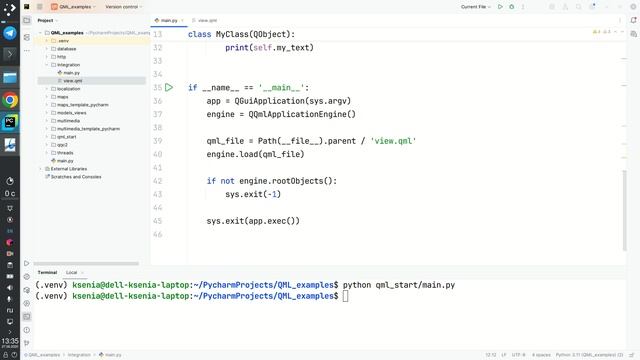Select the maps_template_pycharm folder

click(x=82, y=105)
